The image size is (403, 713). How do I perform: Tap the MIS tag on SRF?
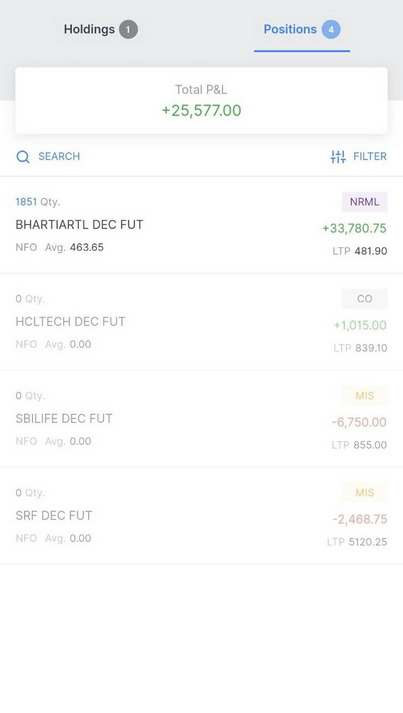364,492
